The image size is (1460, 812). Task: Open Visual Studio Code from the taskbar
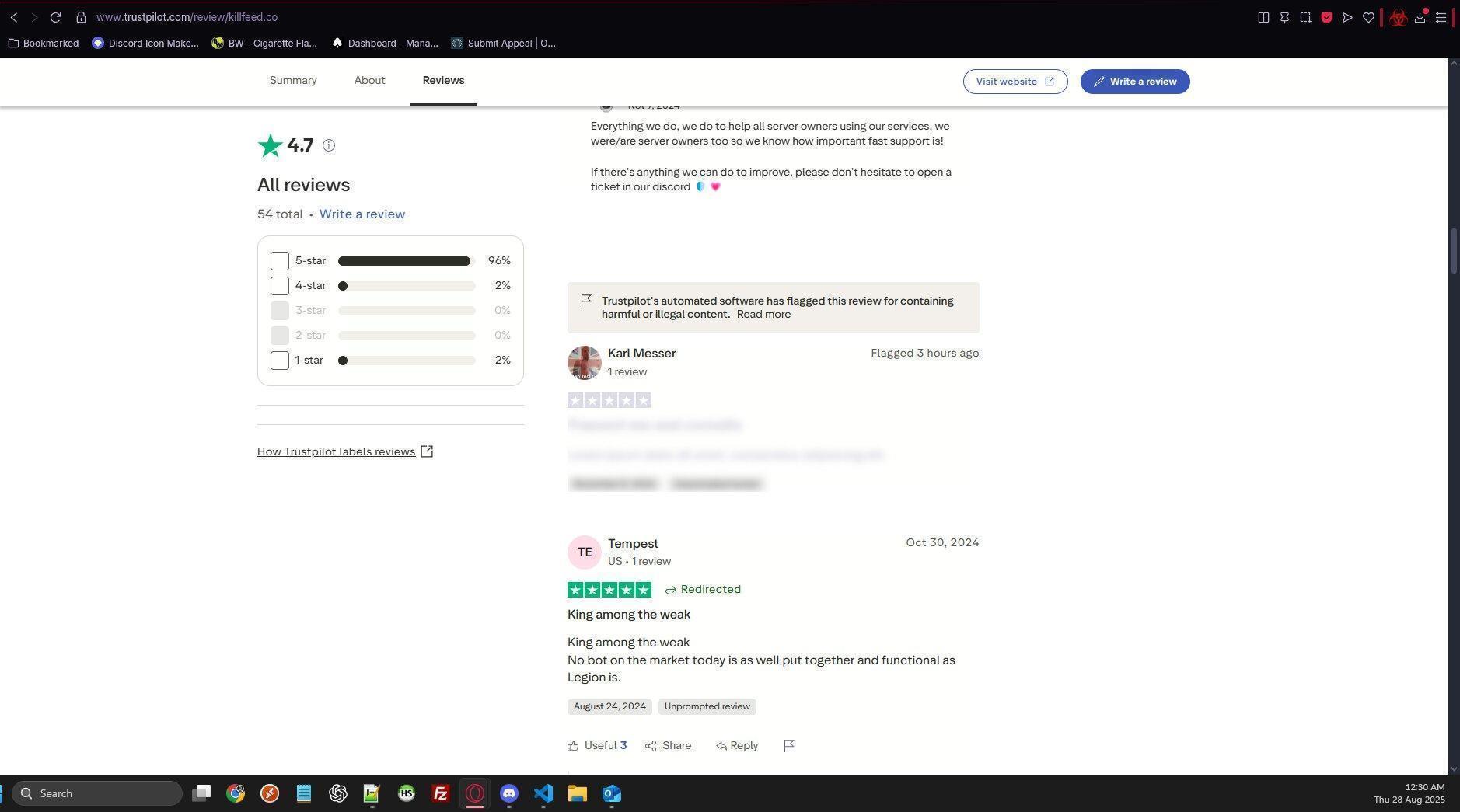pos(543,793)
